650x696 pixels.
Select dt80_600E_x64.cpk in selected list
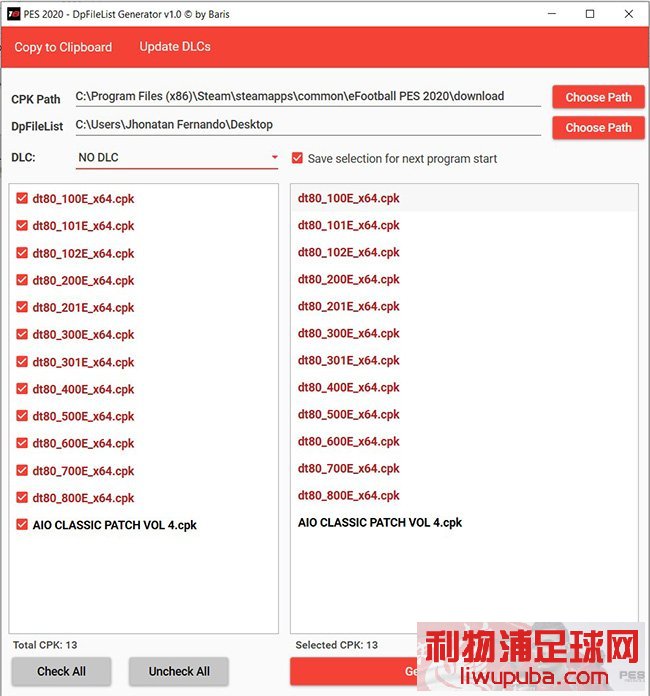click(x=464, y=442)
